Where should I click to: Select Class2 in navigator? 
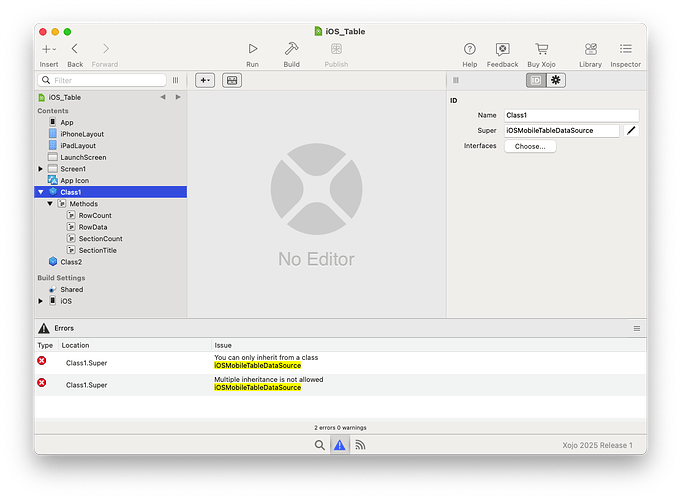[x=71, y=262]
